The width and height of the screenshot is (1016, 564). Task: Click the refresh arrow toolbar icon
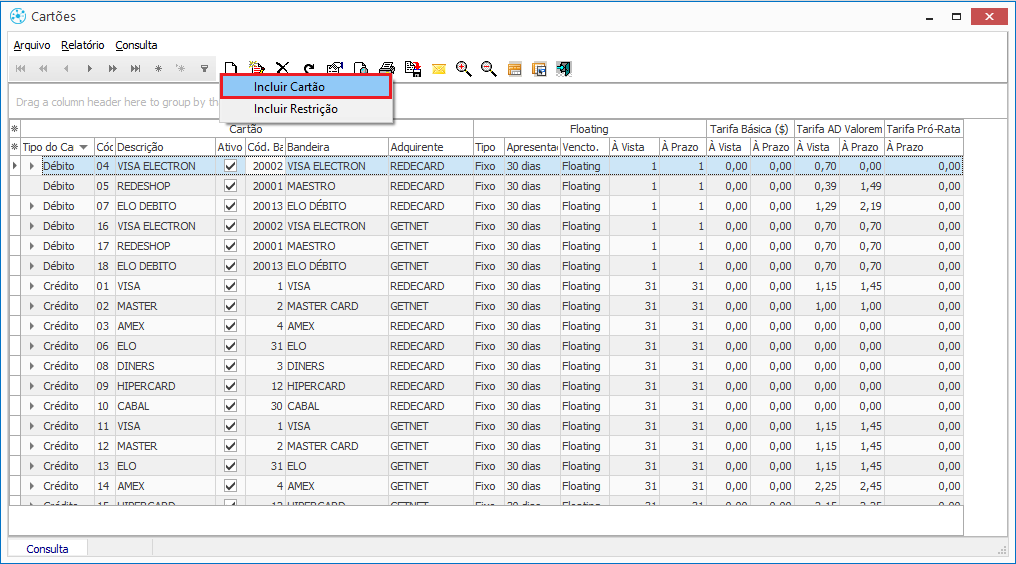[x=309, y=69]
